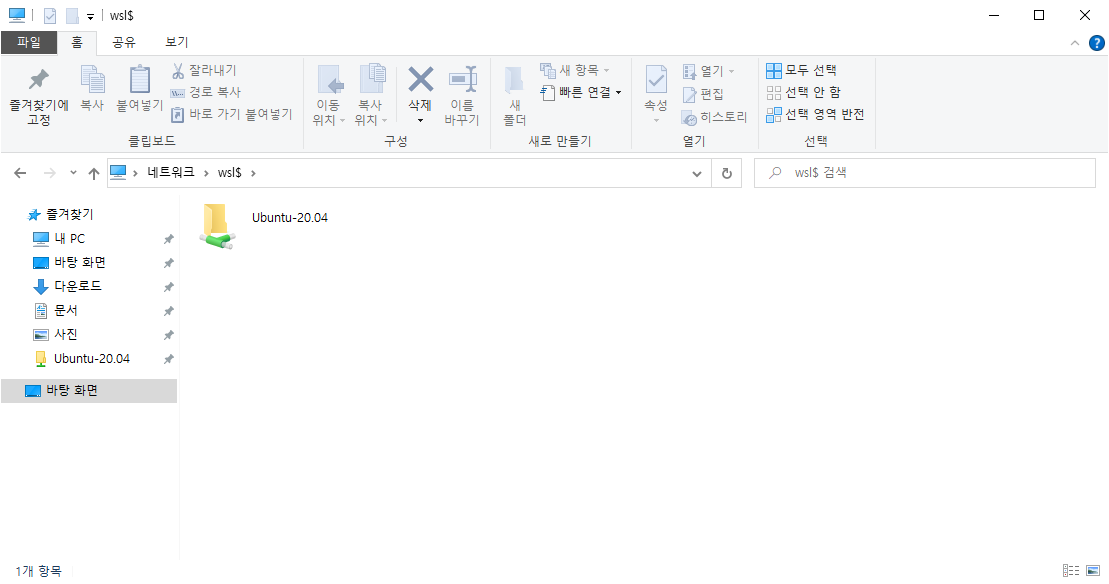The width and height of the screenshot is (1109, 584).
Task: Click the wsl$ 검색 search box
Action: [x=924, y=173]
